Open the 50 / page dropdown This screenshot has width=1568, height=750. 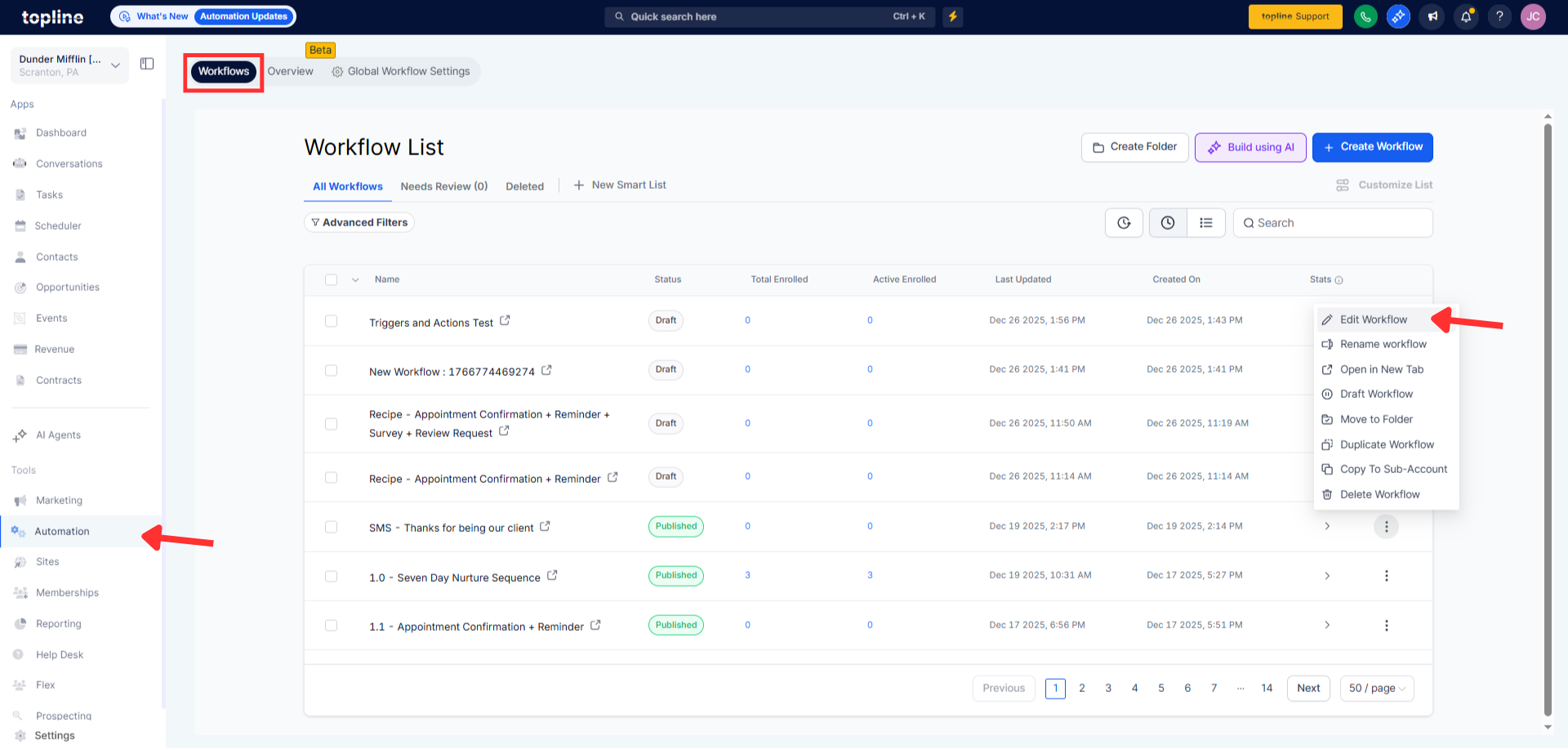(x=1376, y=689)
